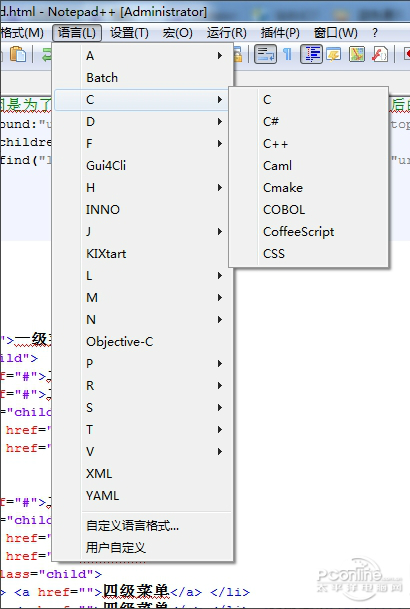Expand the P language submenu

143,364
